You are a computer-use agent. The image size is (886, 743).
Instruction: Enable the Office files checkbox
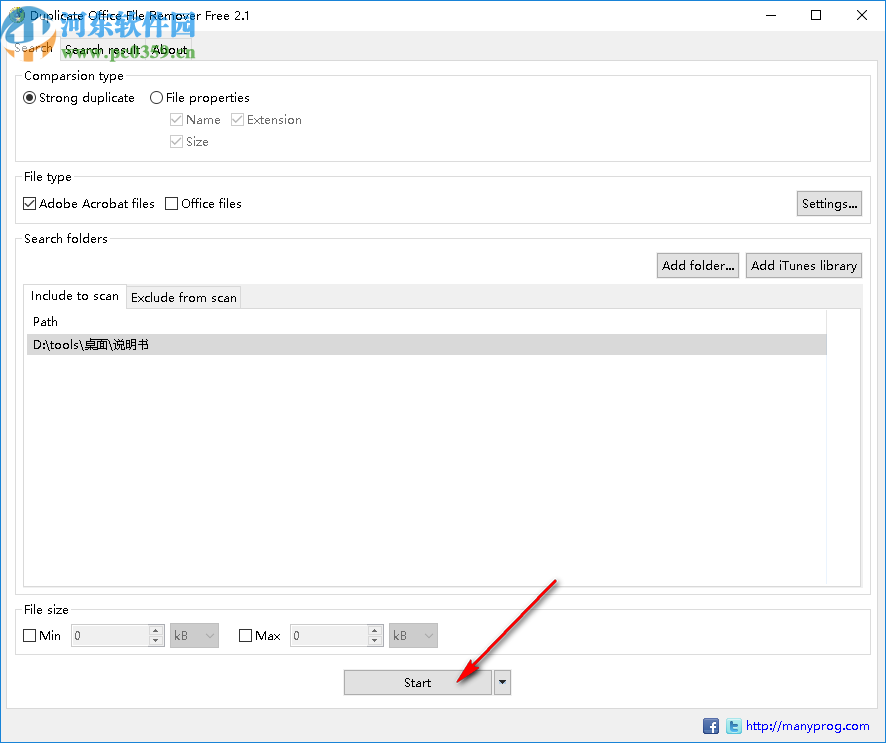171,203
